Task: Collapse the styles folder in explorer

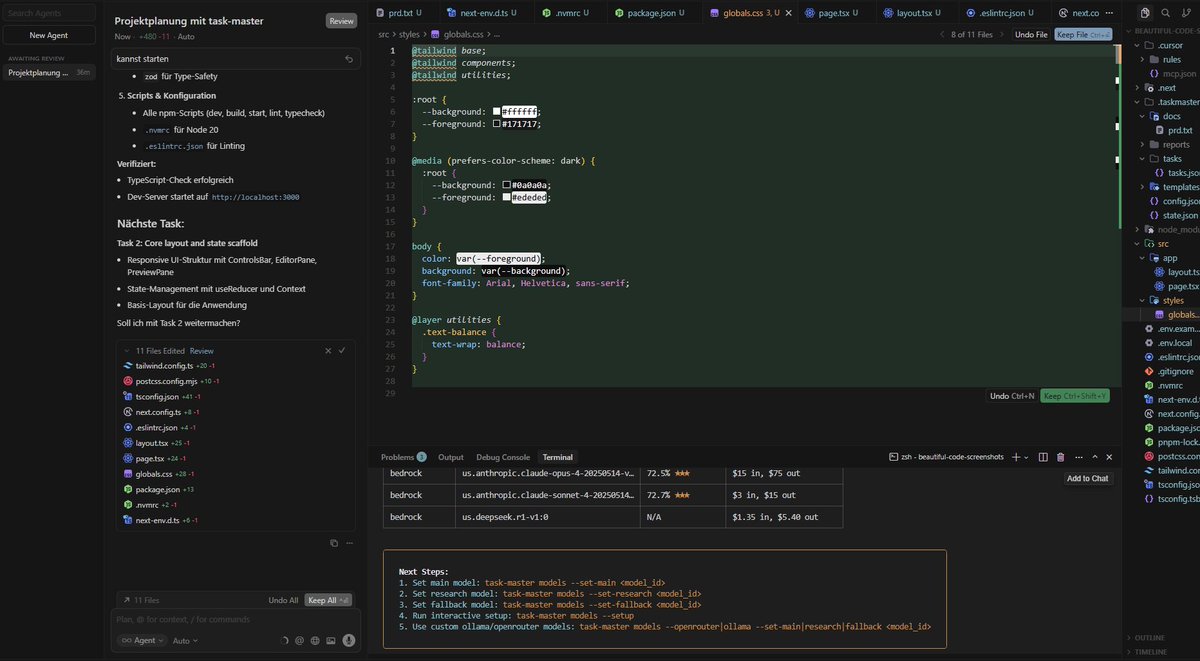Action: click(1142, 300)
